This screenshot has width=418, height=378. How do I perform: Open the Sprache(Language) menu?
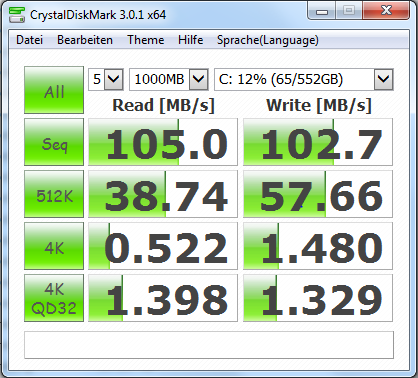pos(268,40)
